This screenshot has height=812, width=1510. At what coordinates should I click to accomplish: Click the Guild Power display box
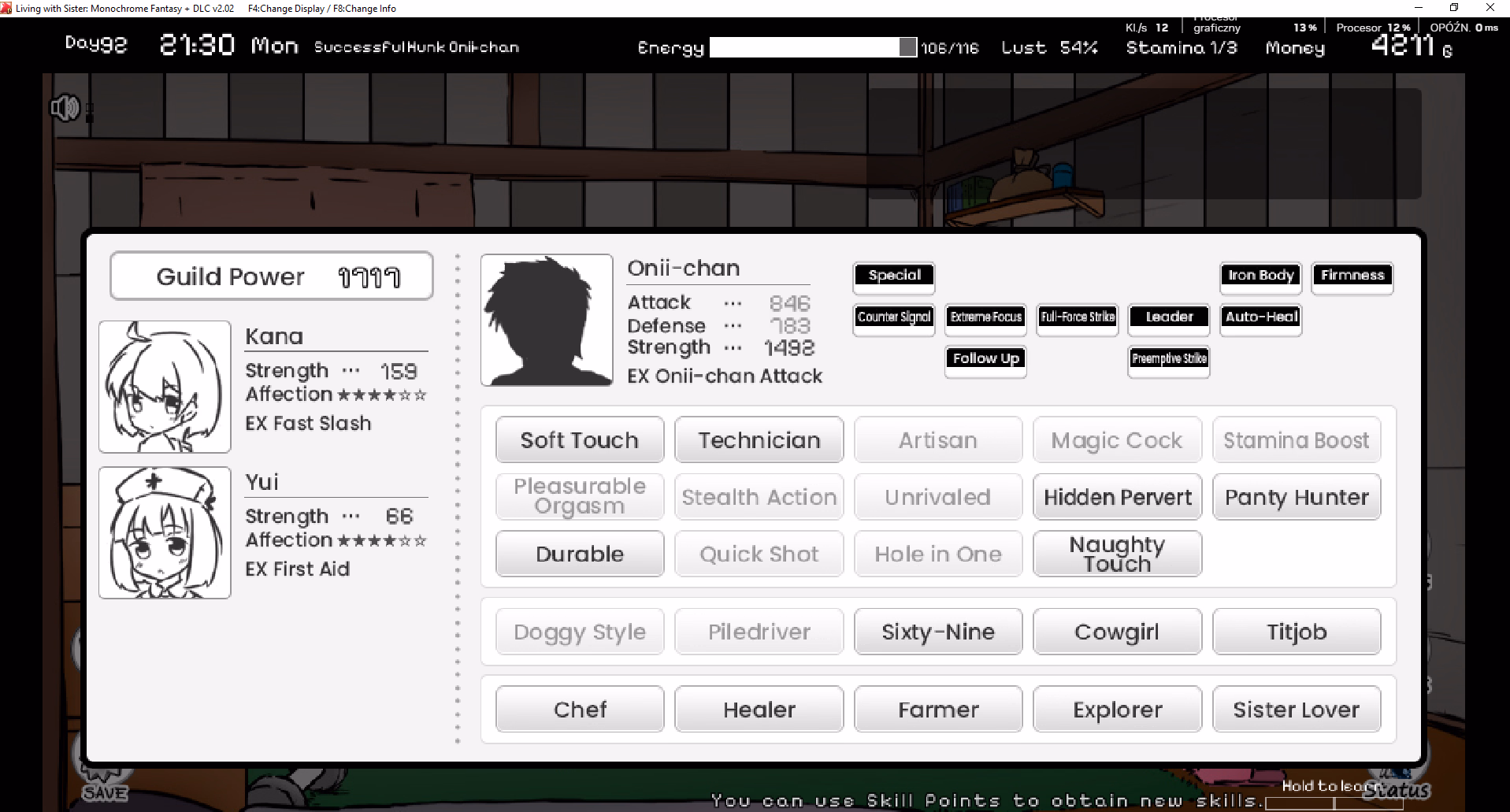(x=272, y=276)
